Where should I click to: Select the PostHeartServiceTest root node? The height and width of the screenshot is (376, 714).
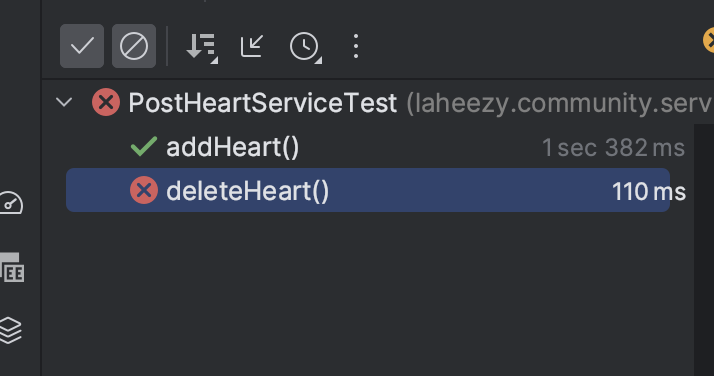pyautogui.click(x=263, y=103)
